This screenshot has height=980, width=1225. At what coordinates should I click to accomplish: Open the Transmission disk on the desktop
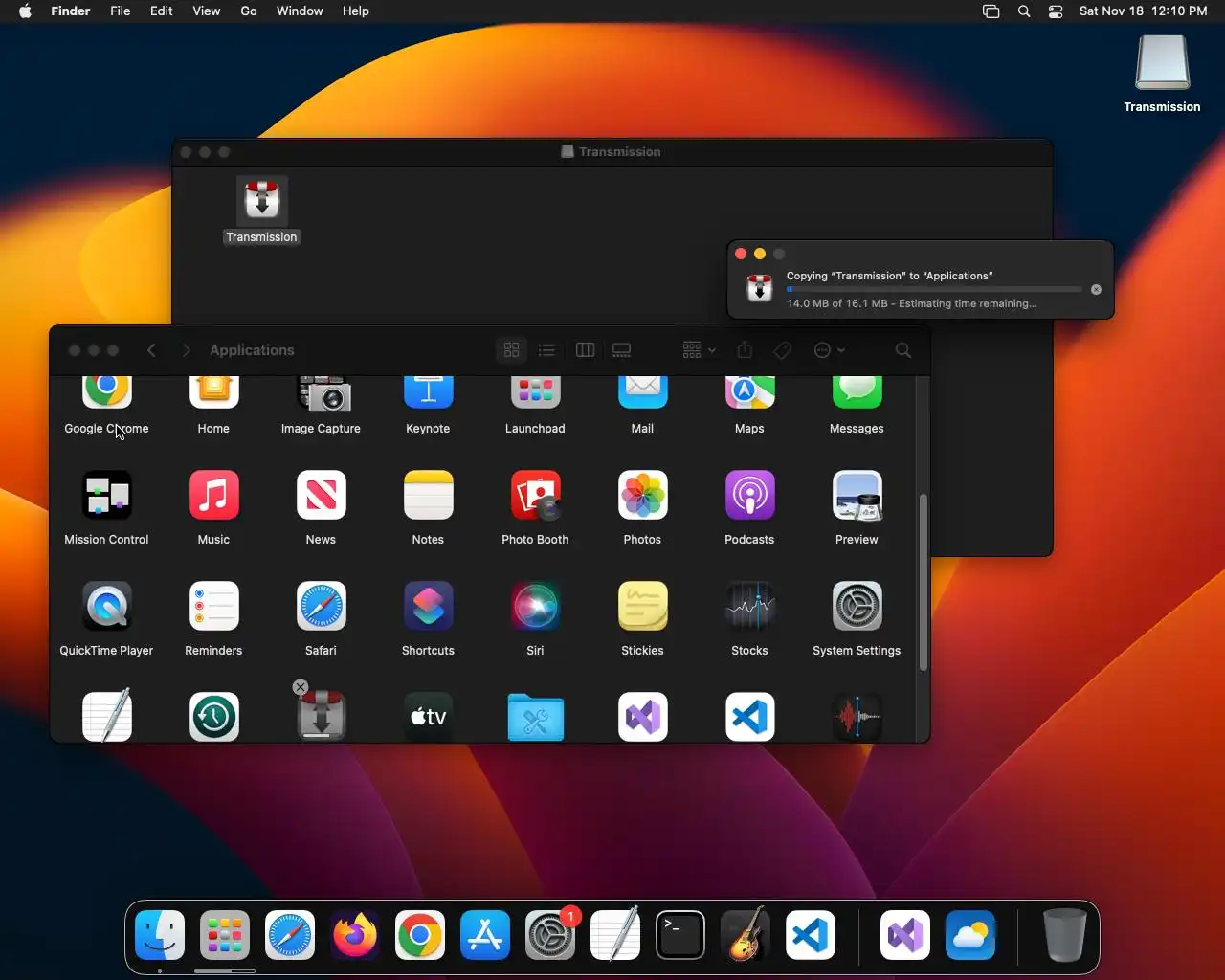pos(1162,63)
